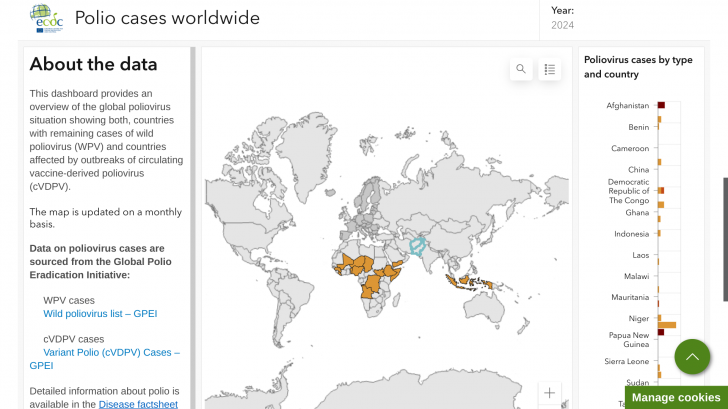Open the map legend list
This screenshot has height=409, width=728.
click(549, 69)
